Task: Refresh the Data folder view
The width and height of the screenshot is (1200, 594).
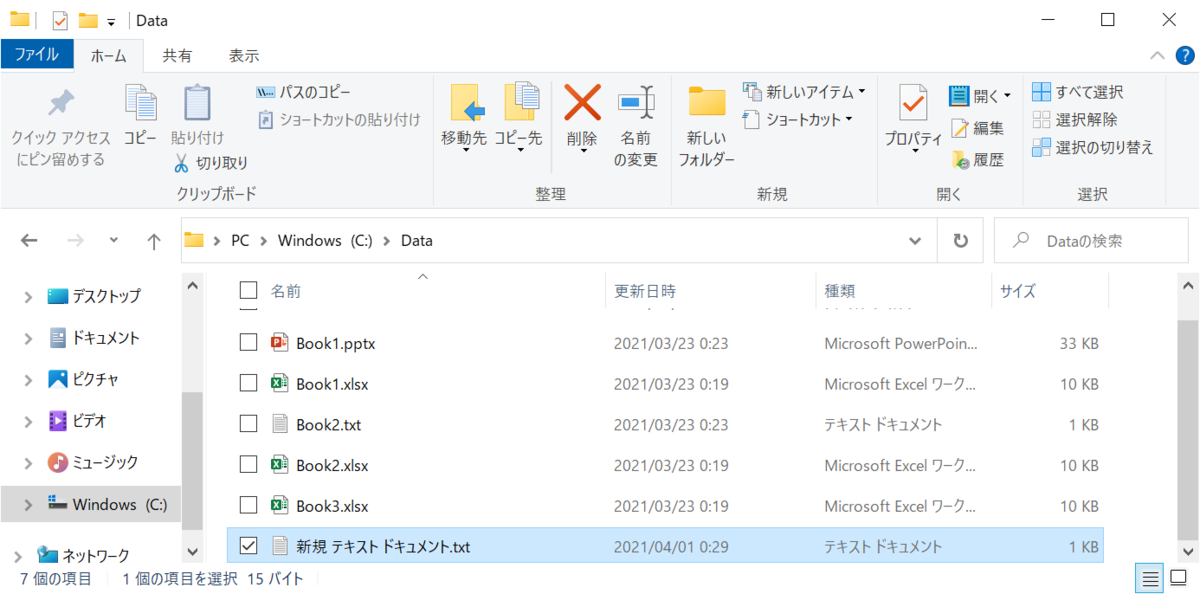Action: click(961, 241)
